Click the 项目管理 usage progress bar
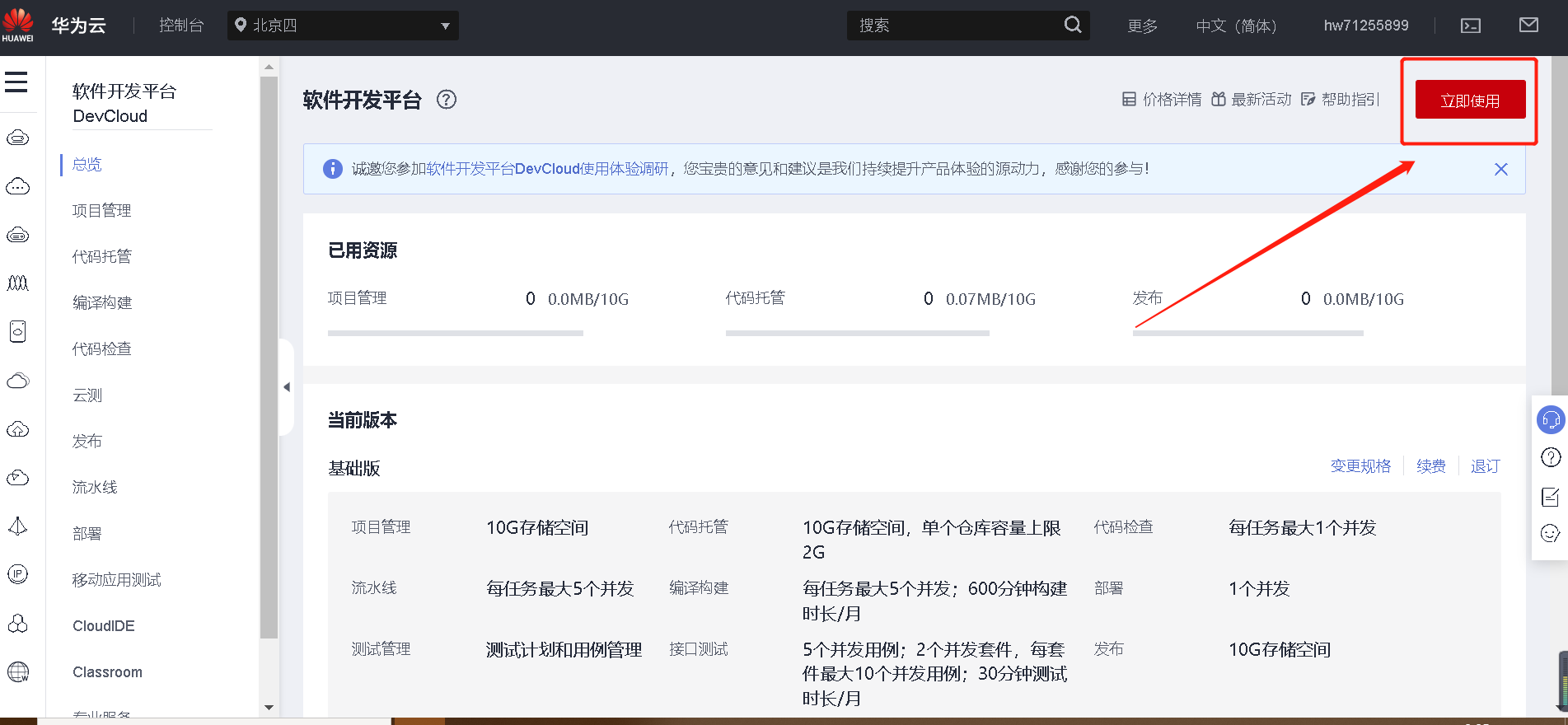The width and height of the screenshot is (1568, 725). point(456,333)
